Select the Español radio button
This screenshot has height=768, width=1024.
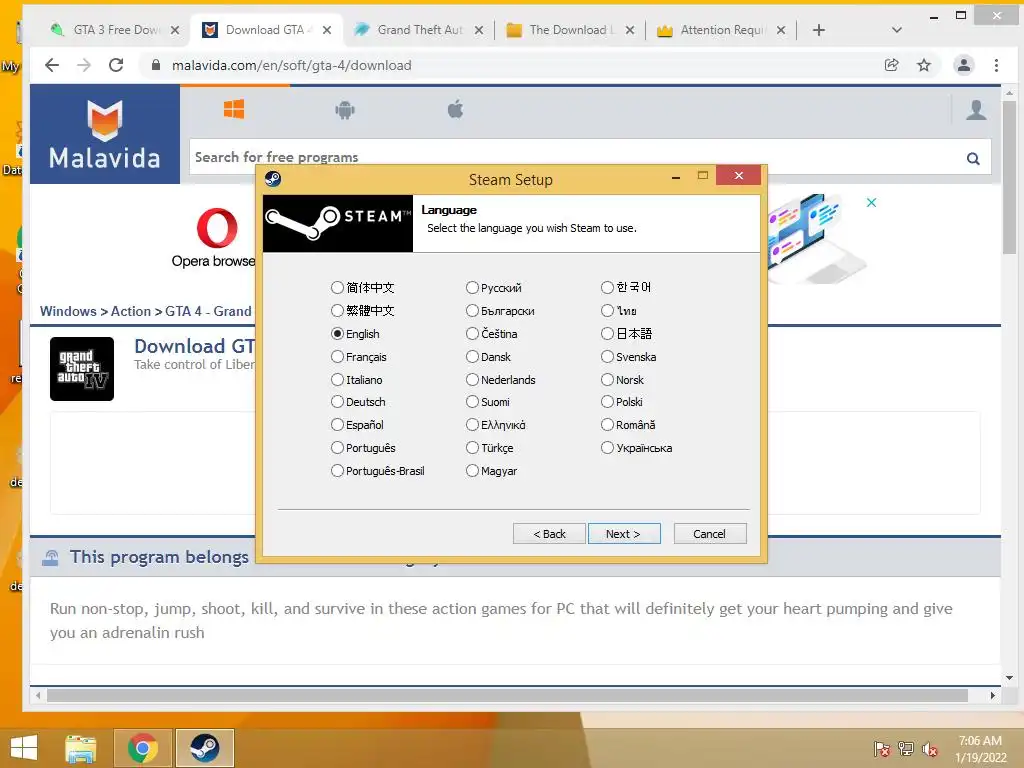point(337,424)
